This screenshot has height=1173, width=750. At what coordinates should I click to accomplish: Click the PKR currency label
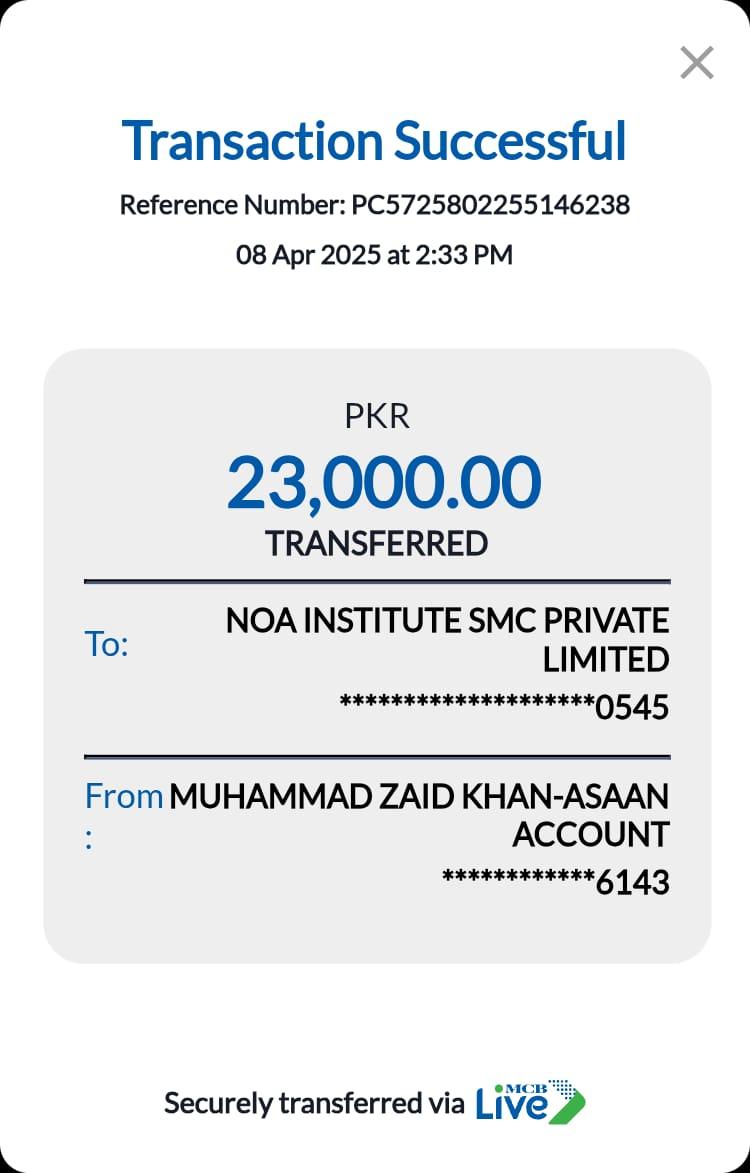[x=376, y=416]
